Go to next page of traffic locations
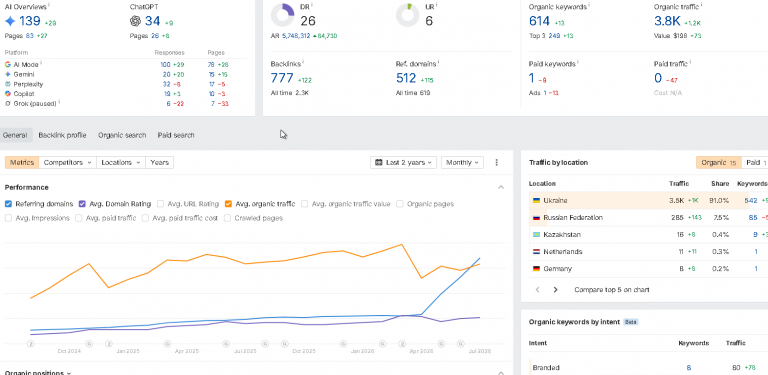Screen dimensions: 768x375 coord(555,290)
